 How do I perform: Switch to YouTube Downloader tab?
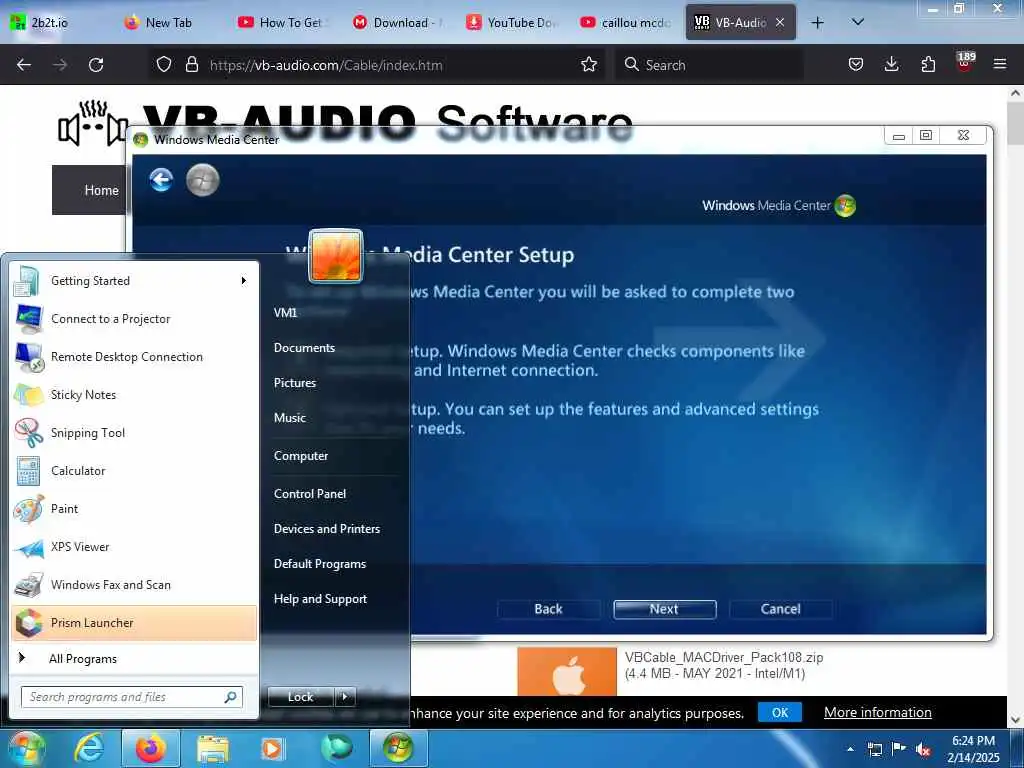(x=511, y=22)
